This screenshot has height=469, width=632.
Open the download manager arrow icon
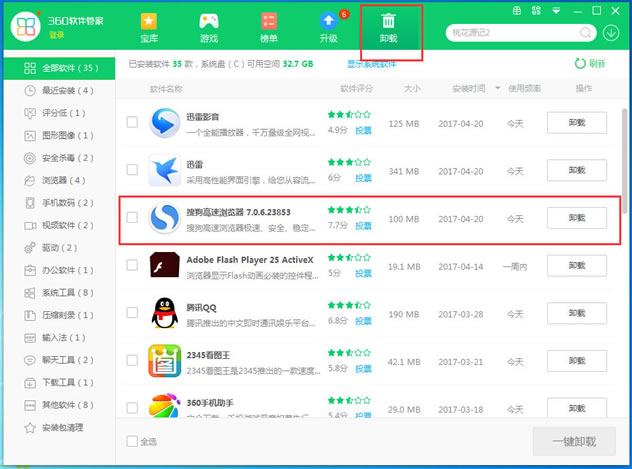coord(611,33)
